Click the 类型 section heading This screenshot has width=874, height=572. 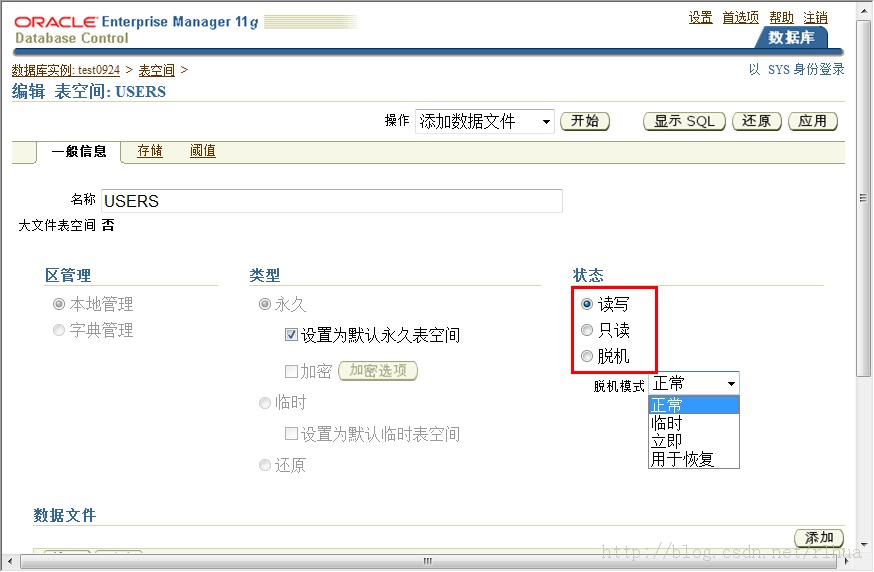tap(265, 275)
